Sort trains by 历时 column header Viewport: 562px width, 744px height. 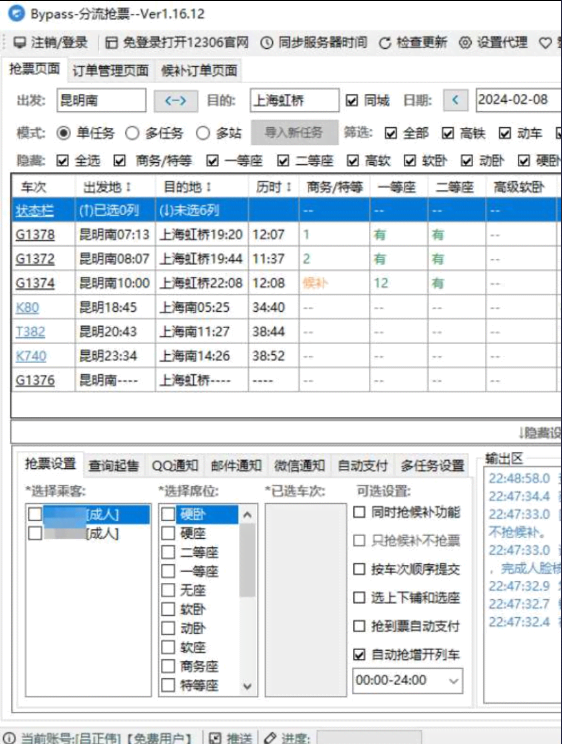(274, 187)
